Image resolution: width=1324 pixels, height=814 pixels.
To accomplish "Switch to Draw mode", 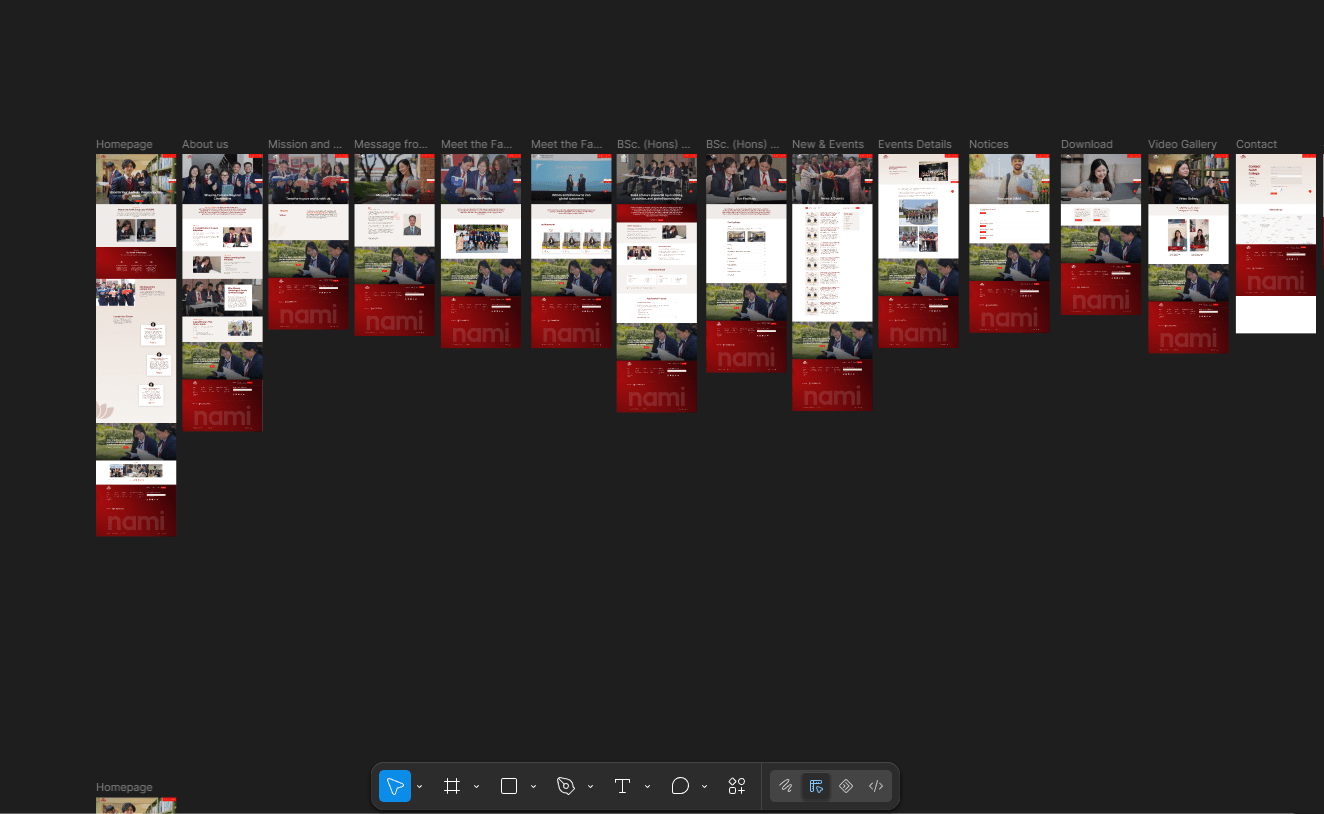I will pos(786,786).
